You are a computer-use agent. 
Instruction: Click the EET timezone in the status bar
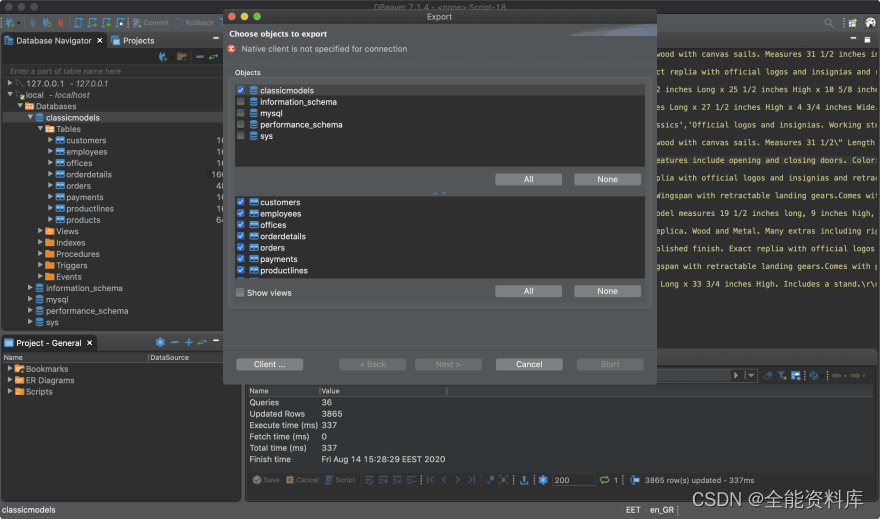pyautogui.click(x=633, y=510)
